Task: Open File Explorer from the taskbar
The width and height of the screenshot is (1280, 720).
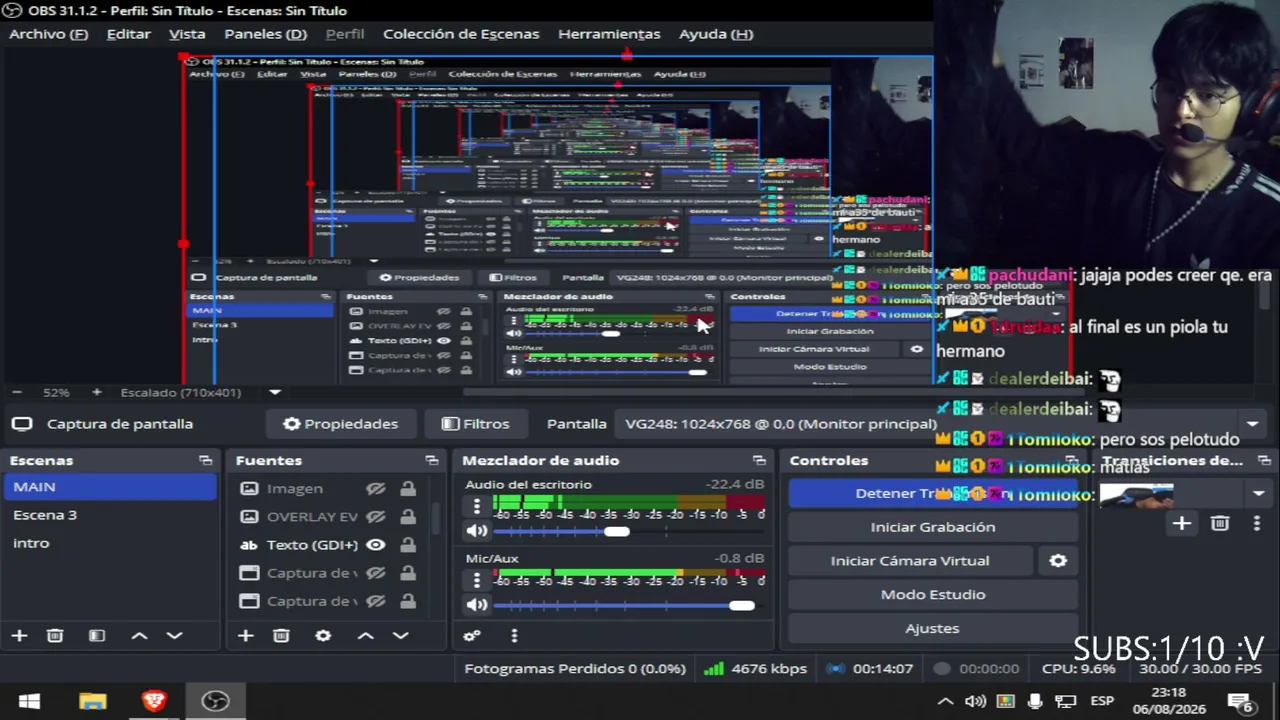Action: pyautogui.click(x=92, y=701)
